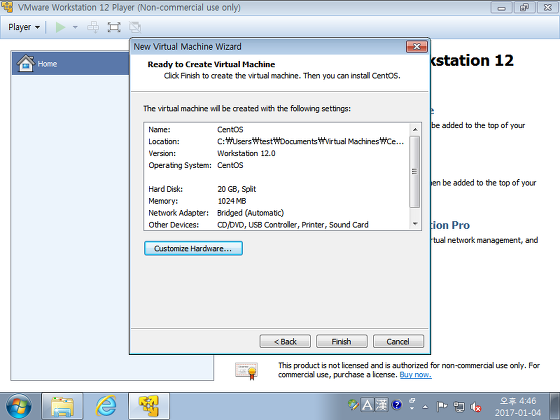Click the license certificate icon

(x=246, y=371)
